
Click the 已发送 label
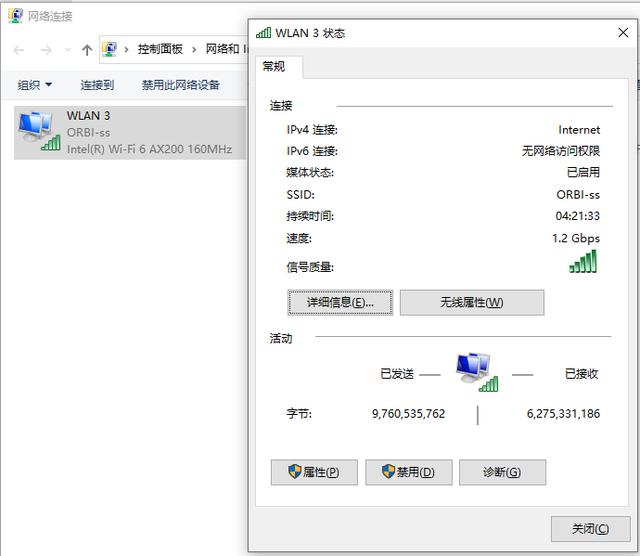397,374
